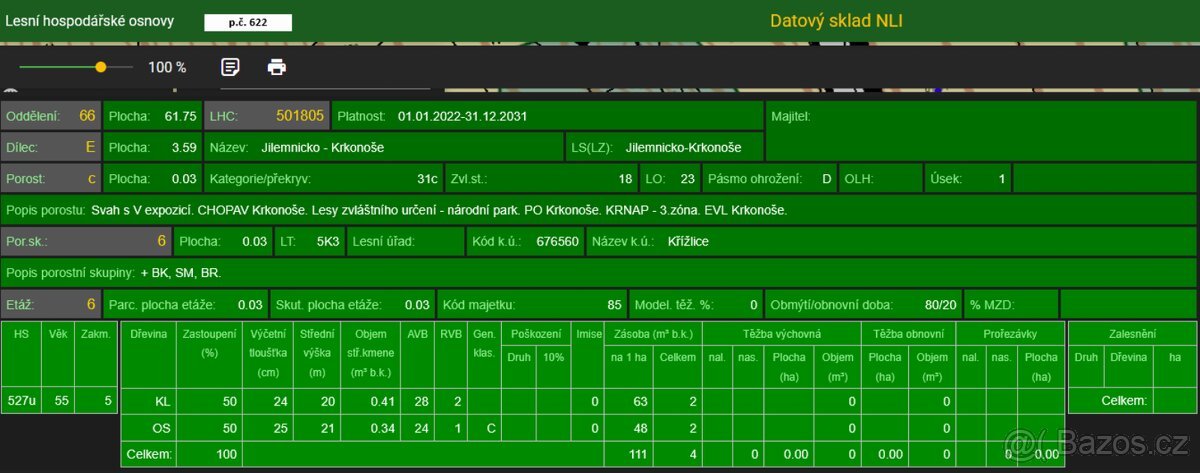Image resolution: width=1200 pixels, height=473 pixels.
Task: Select the Oddělení 66 field
Action: coord(51,116)
